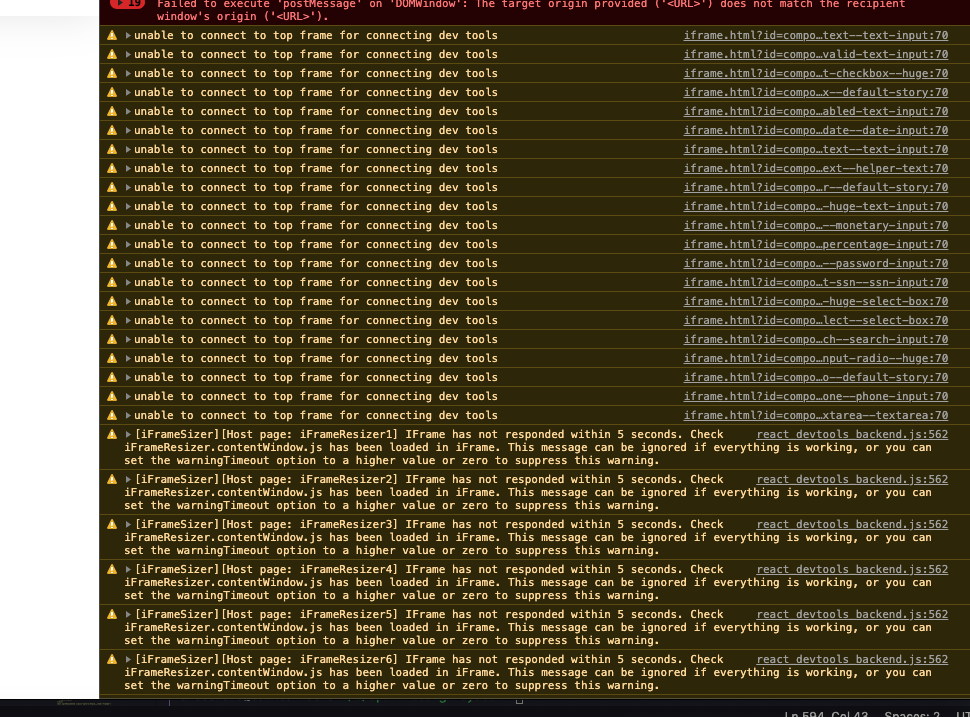Select the "[Host page: iFrameResizer3]" message text
The height and width of the screenshot is (717, 970).
point(309,525)
